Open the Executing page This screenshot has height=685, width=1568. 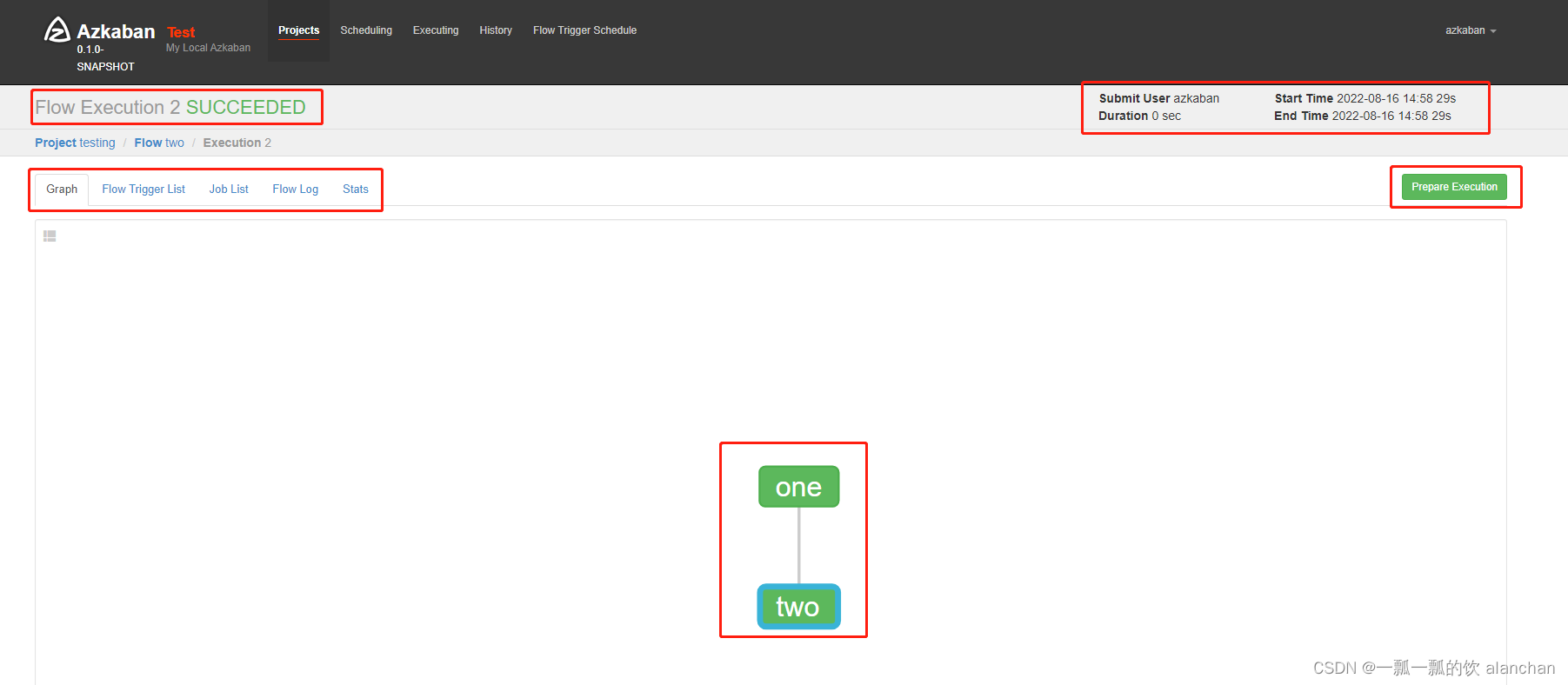[436, 30]
